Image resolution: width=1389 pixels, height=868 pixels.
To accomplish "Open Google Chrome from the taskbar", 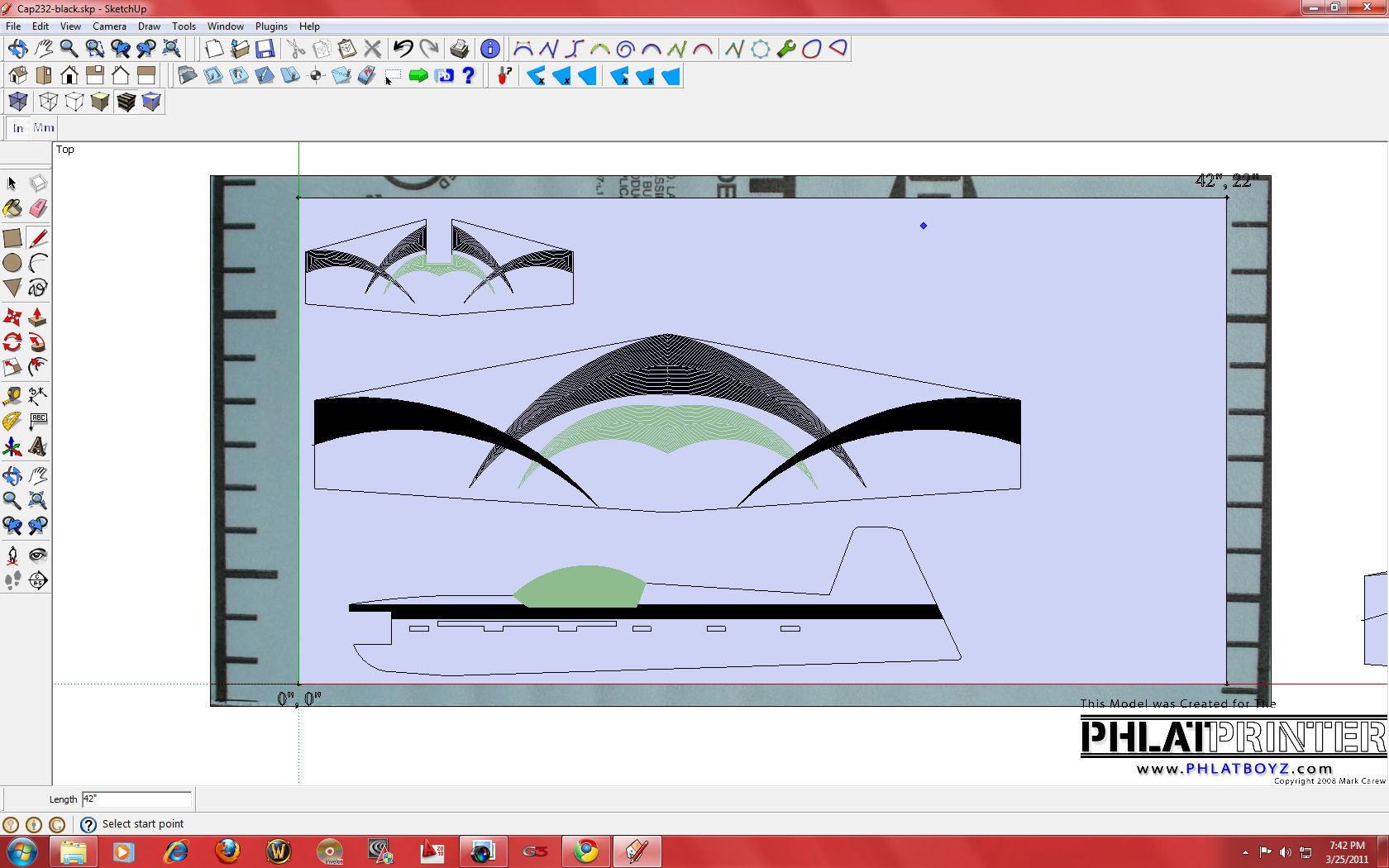I will (586, 851).
